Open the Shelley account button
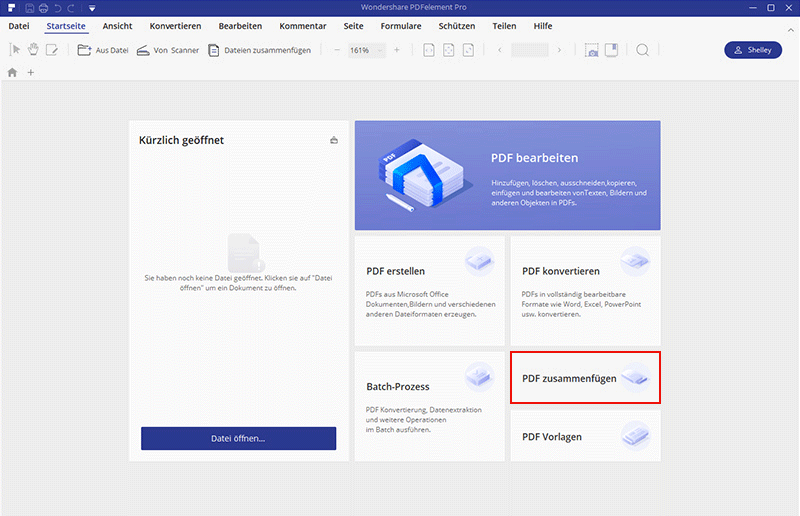The height and width of the screenshot is (516, 800). 753,50
